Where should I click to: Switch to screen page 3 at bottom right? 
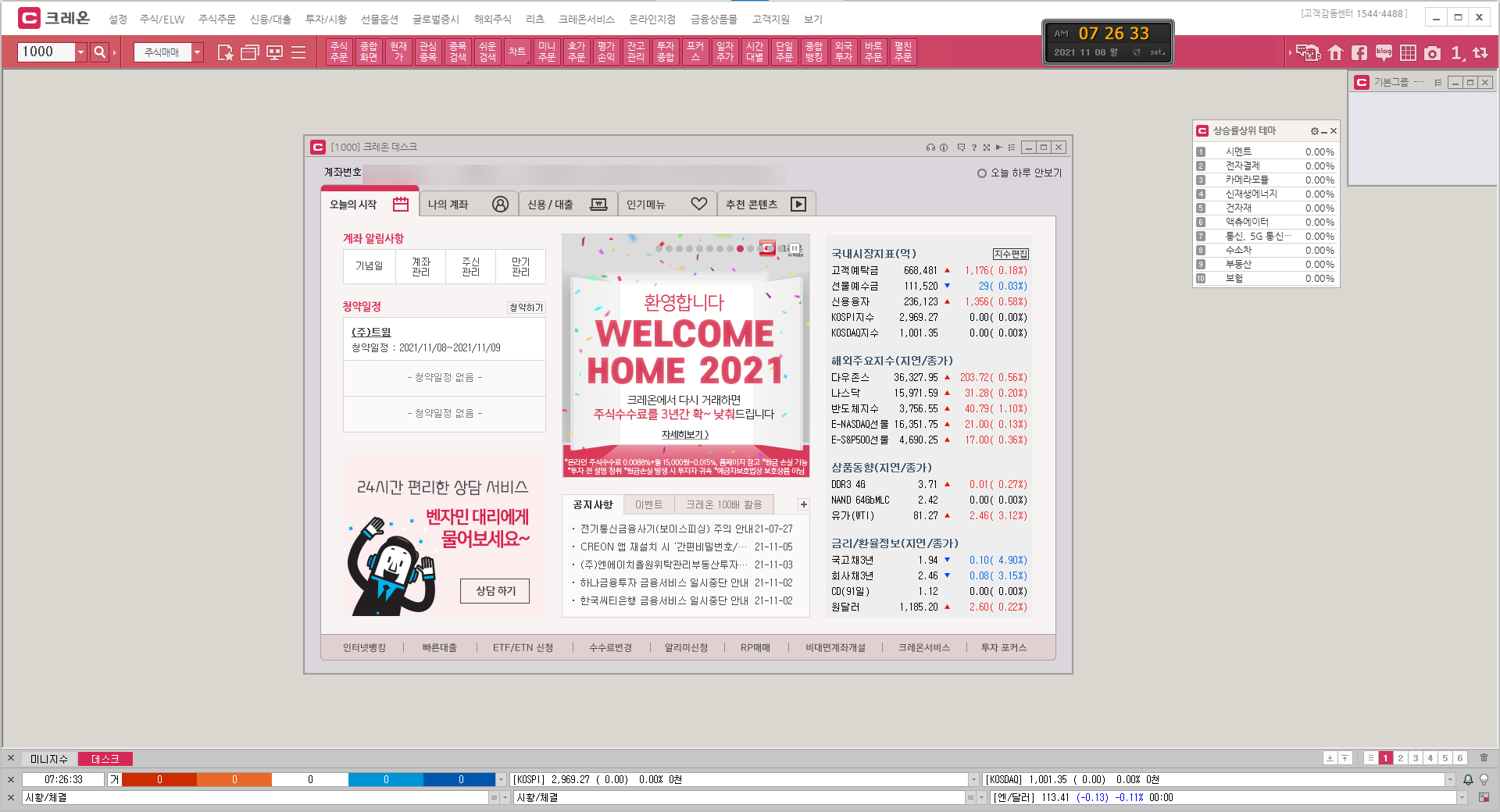coord(1416,758)
